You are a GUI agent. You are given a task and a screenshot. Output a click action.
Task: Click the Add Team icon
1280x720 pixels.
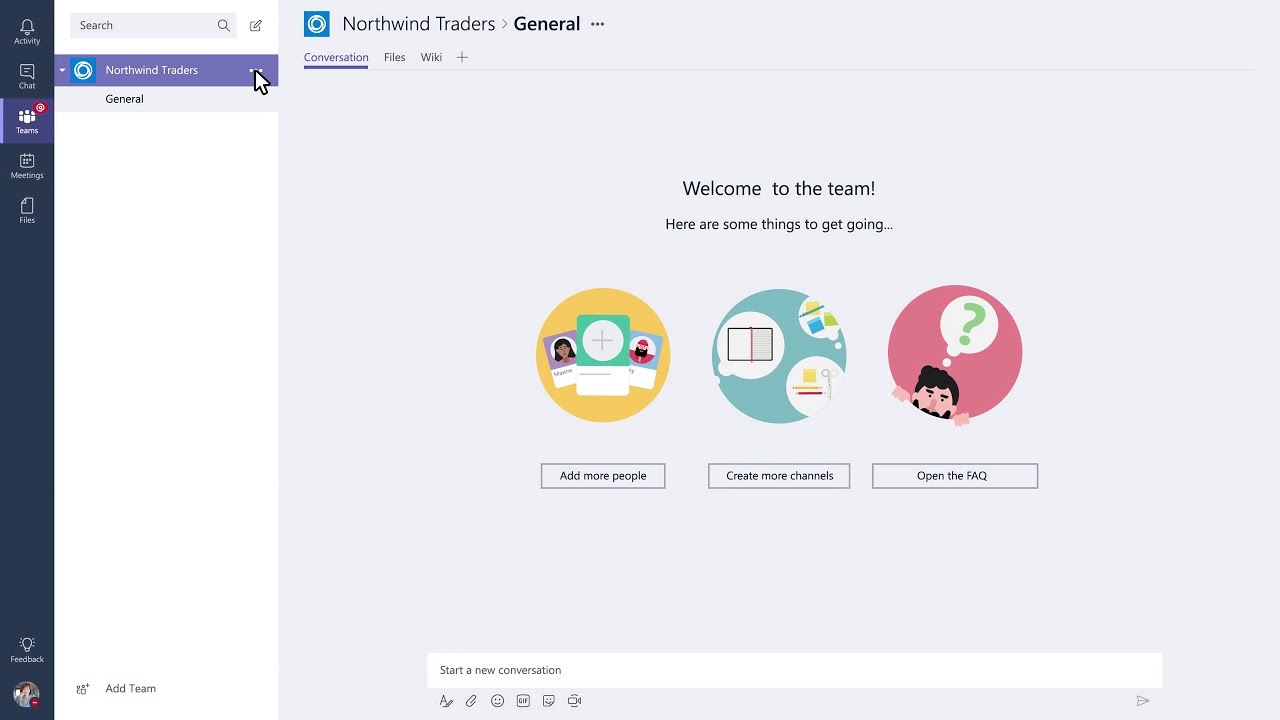(x=83, y=689)
